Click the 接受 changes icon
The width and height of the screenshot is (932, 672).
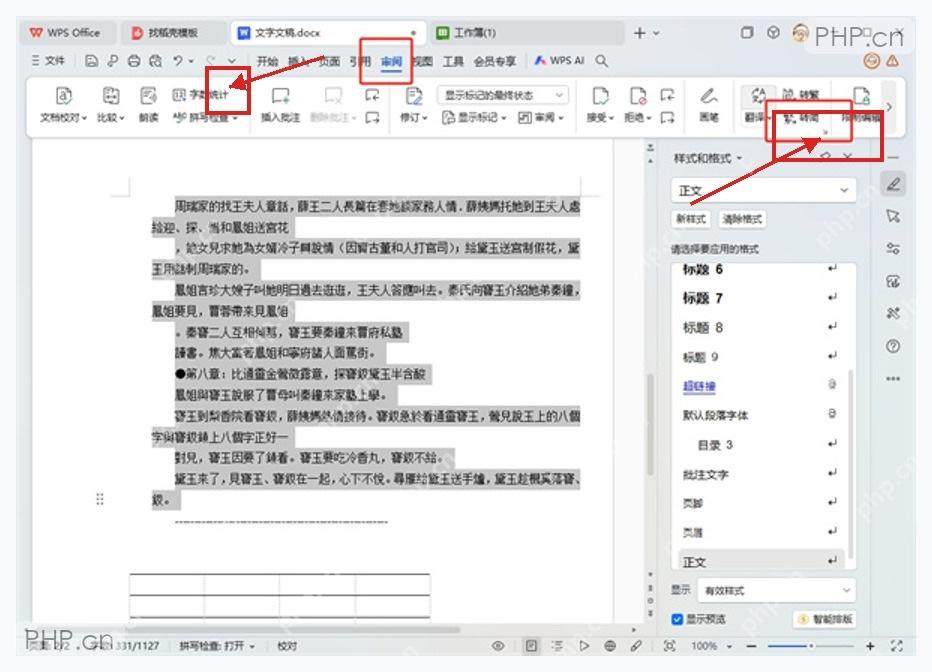pos(600,96)
